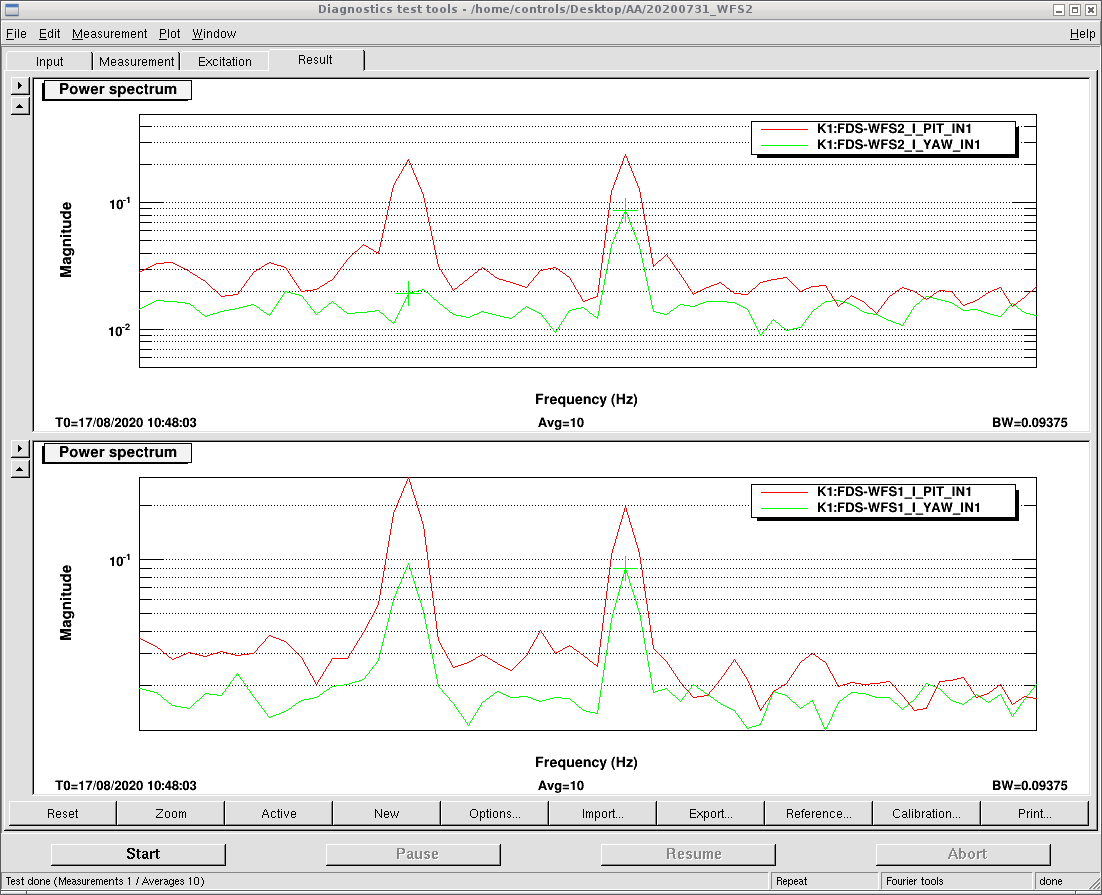The width and height of the screenshot is (1102, 895).
Task: Click the right-arrow button beside the bottom plot
Action: pyautogui.click(x=20, y=450)
